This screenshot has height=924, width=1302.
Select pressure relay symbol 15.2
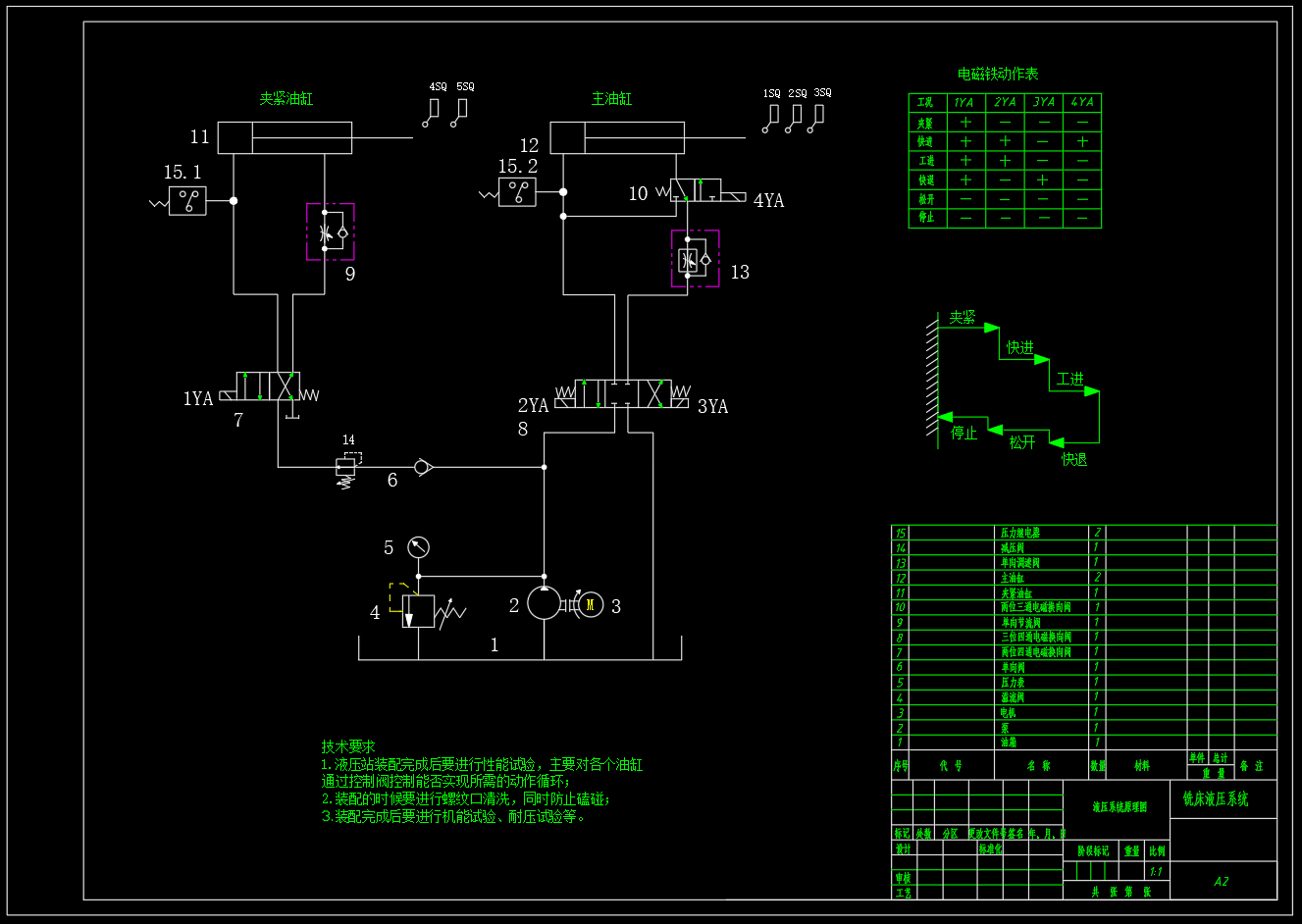click(x=517, y=192)
